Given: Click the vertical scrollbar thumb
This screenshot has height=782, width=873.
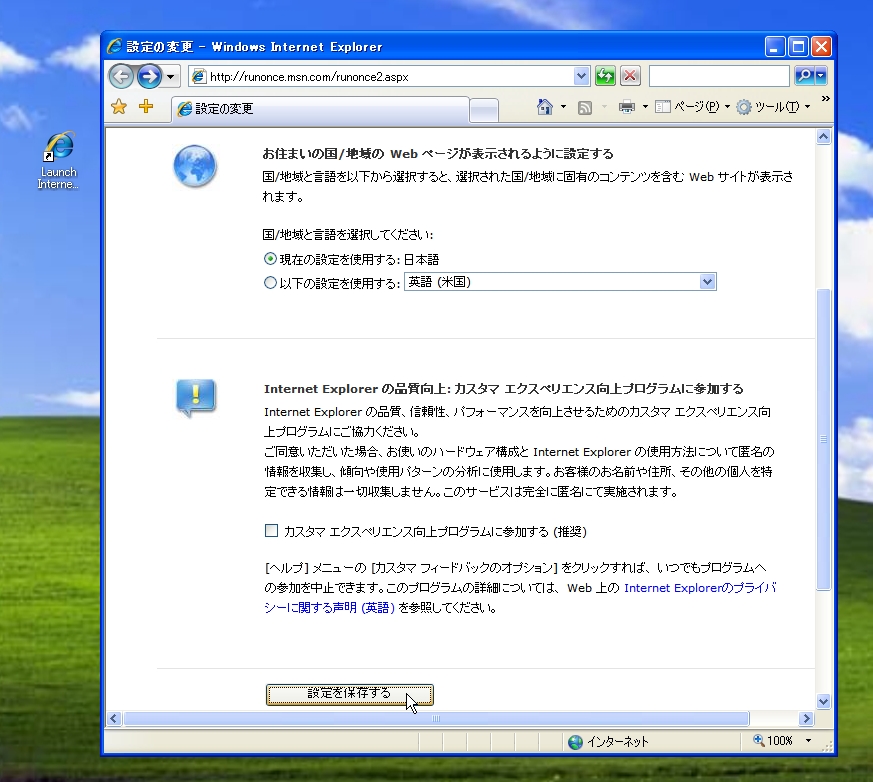Looking at the screenshot, I should tap(823, 439).
